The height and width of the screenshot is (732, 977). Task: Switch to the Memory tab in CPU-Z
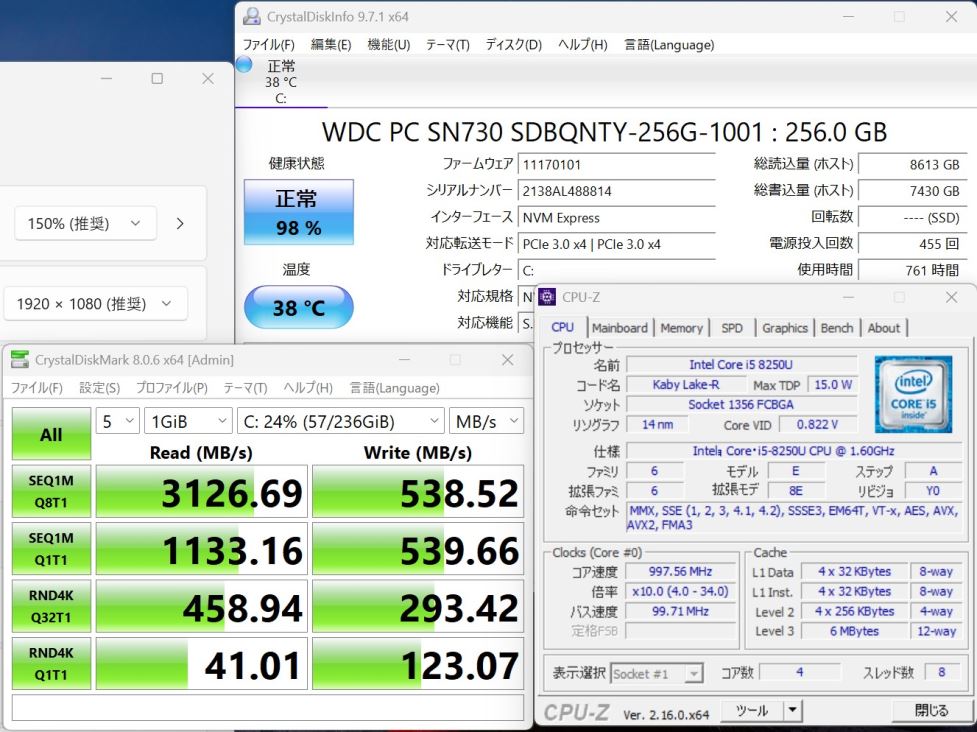tap(681, 328)
